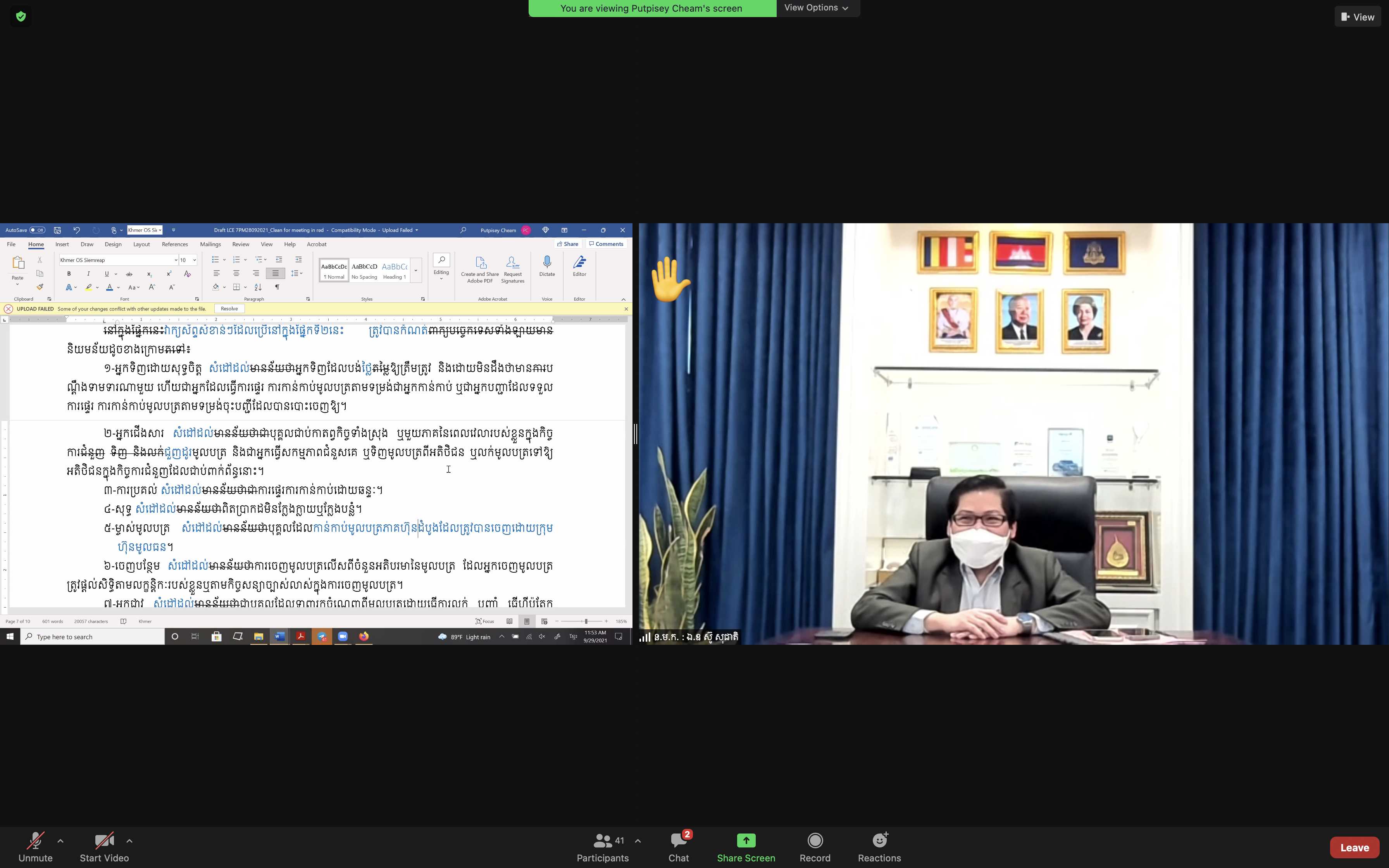Click Text Effects icon
This screenshot has height=868, width=1389.
coord(69,287)
